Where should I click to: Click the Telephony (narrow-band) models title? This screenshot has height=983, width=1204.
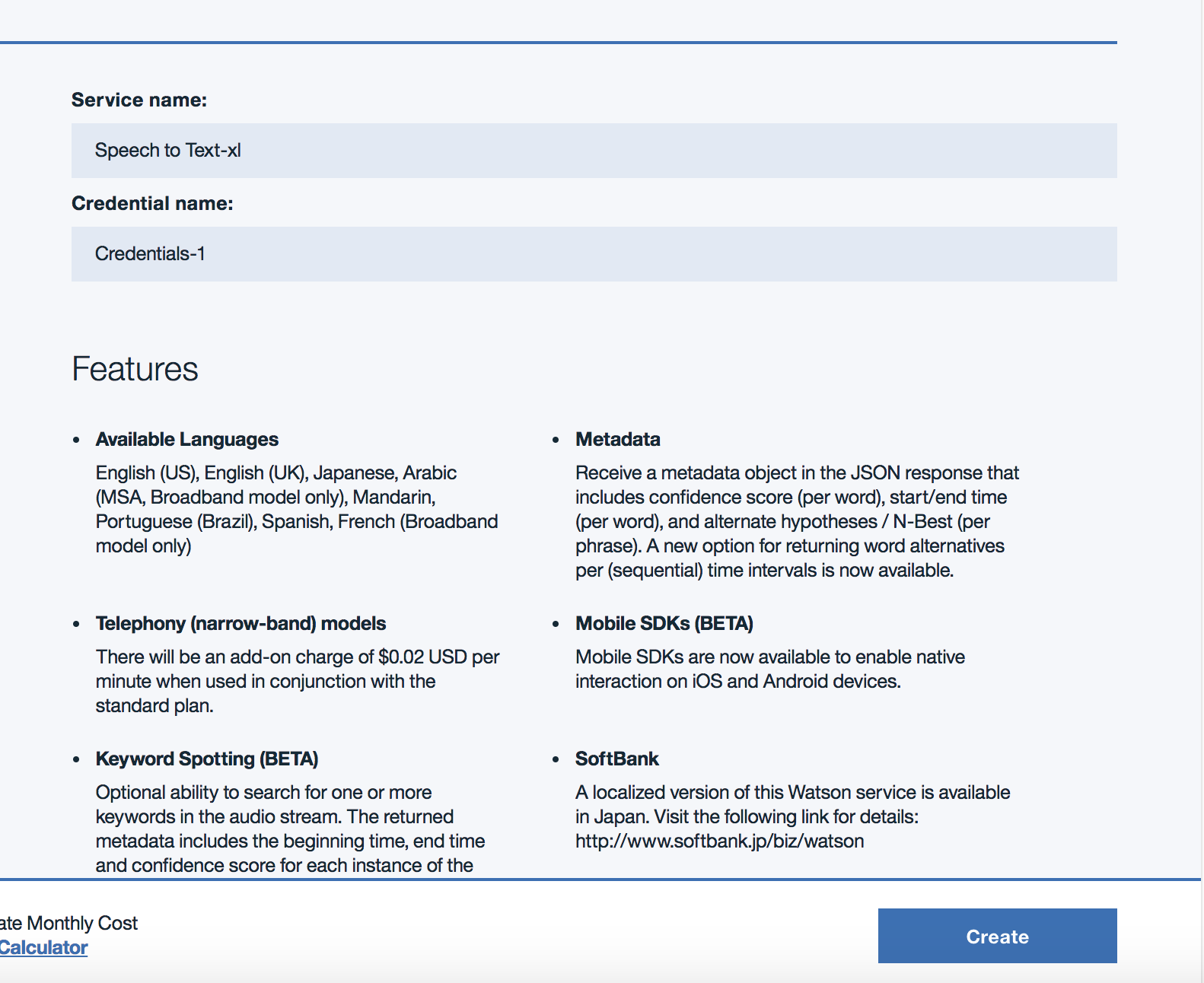(240, 623)
